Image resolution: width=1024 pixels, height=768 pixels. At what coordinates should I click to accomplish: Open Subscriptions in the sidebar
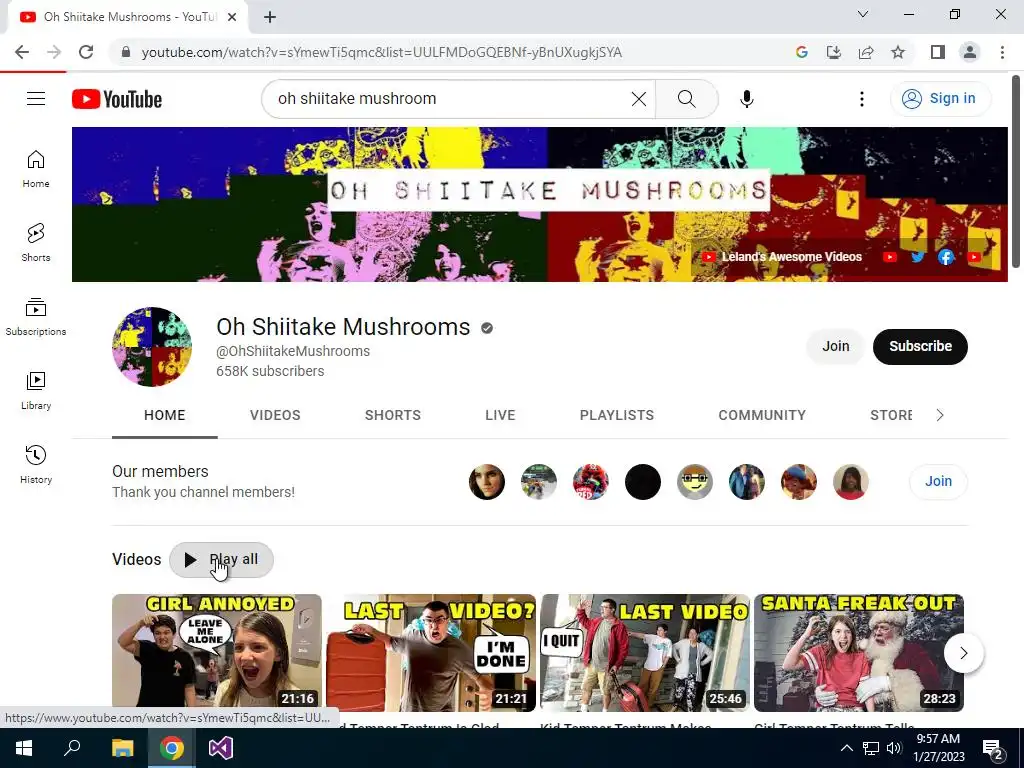(36, 317)
